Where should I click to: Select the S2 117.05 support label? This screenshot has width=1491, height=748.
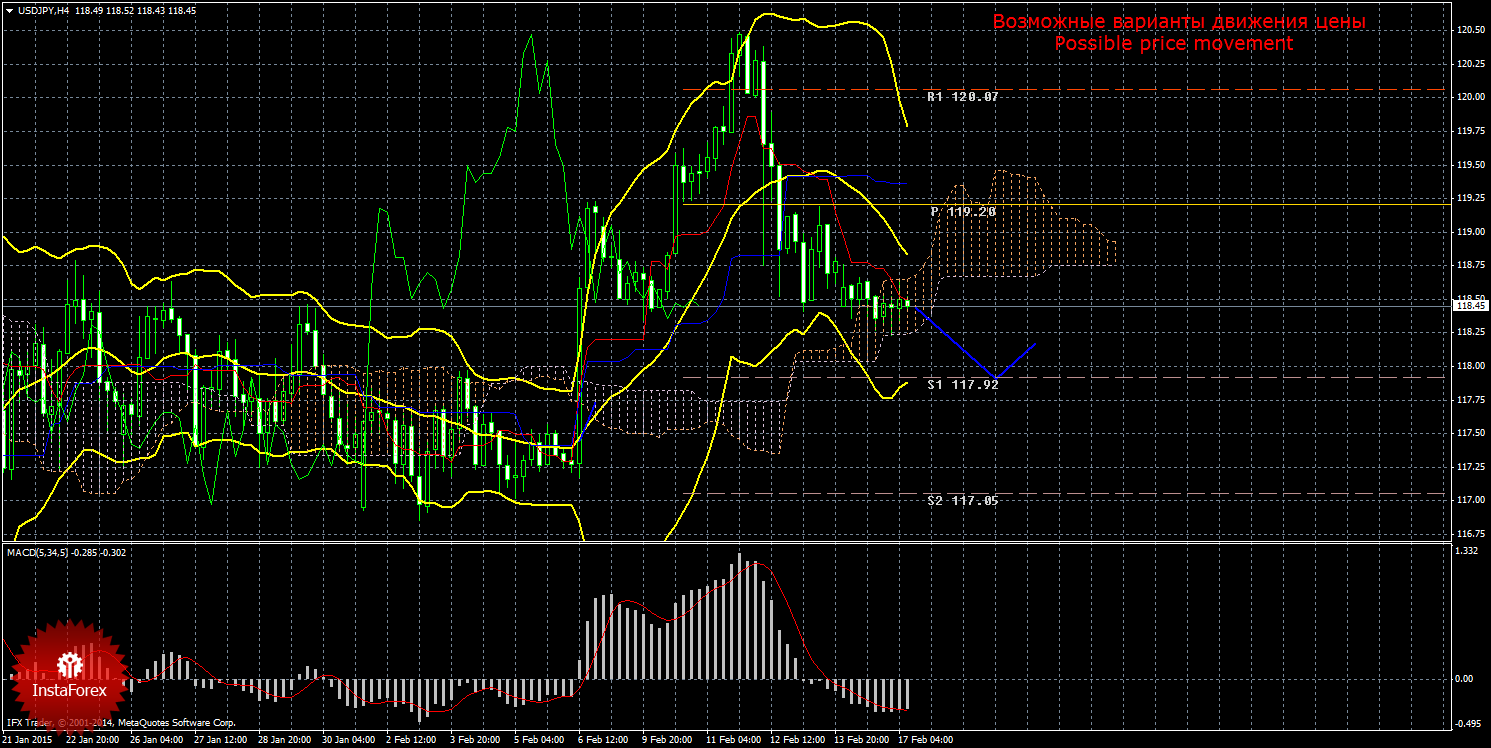[x=963, y=501]
